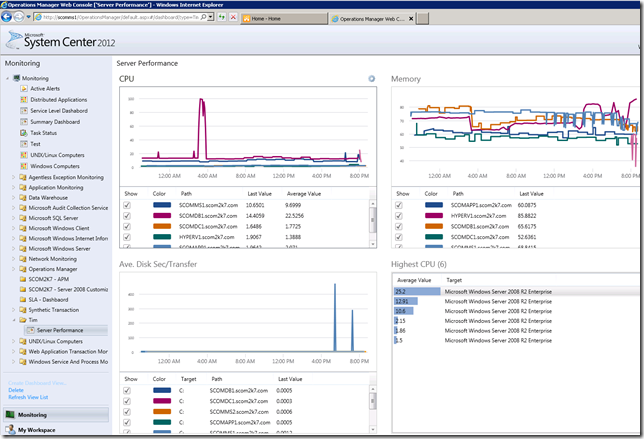Click the My Workspace pane icon

coord(10,430)
